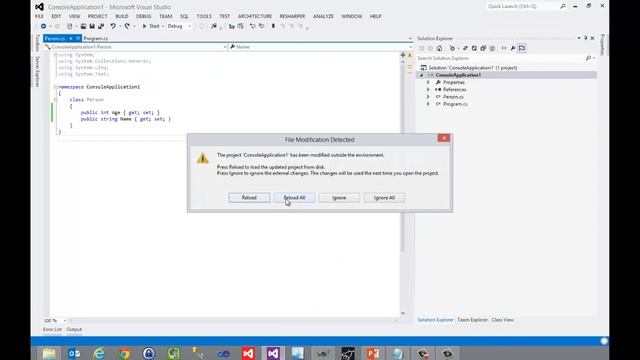Screen dimensions: 640x360
Task: Open the Server Explorer side tab
Action: [37, 71]
